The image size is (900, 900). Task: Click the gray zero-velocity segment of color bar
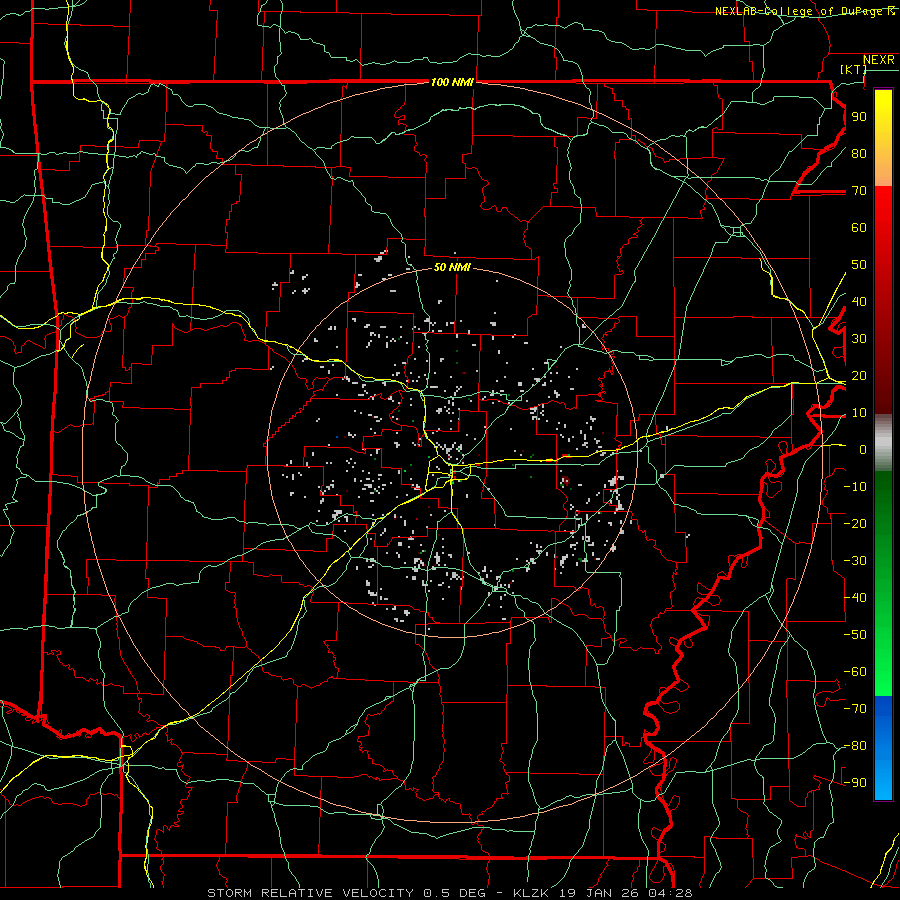[883, 443]
